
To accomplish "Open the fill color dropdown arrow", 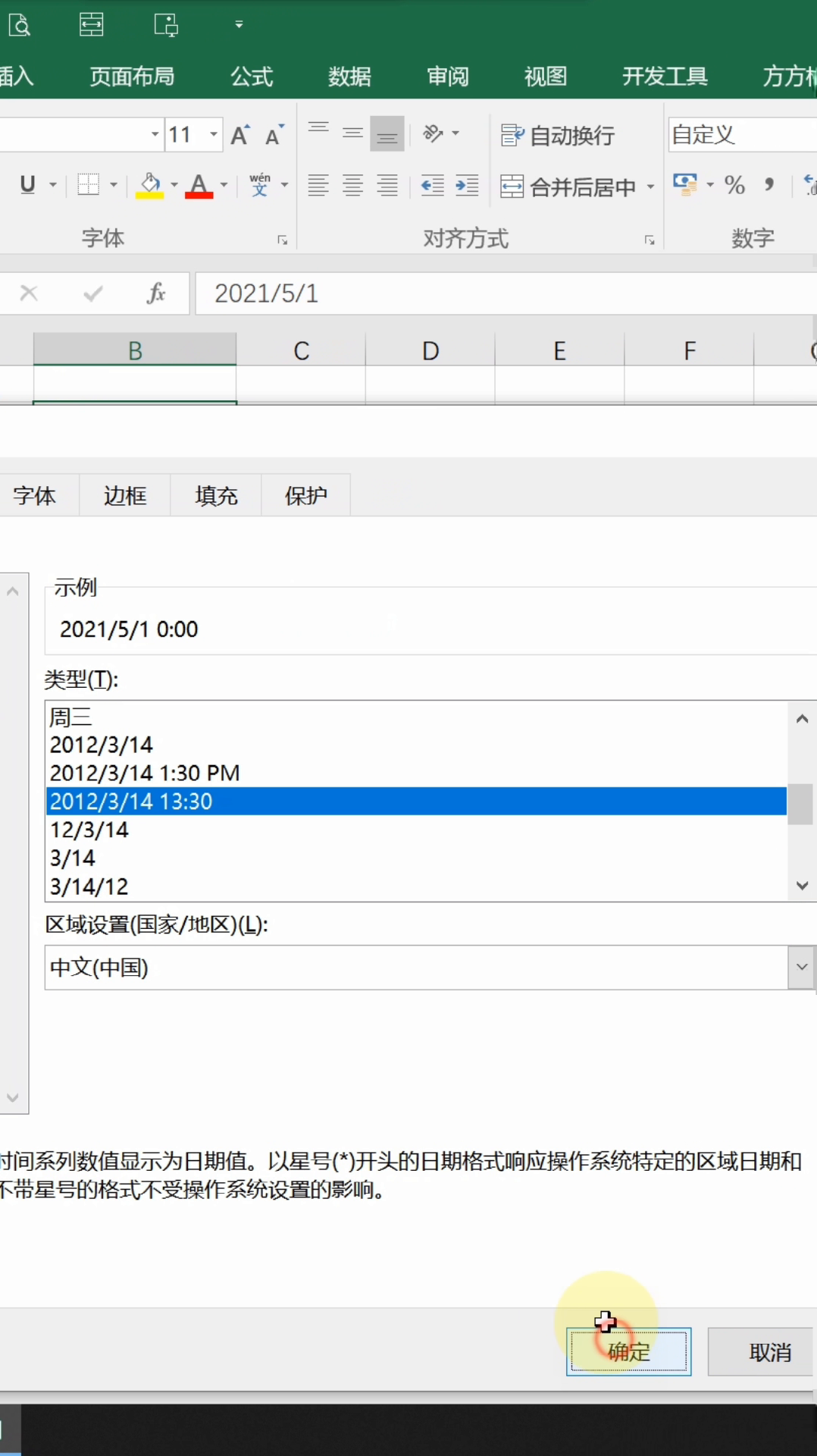I will click(x=174, y=184).
